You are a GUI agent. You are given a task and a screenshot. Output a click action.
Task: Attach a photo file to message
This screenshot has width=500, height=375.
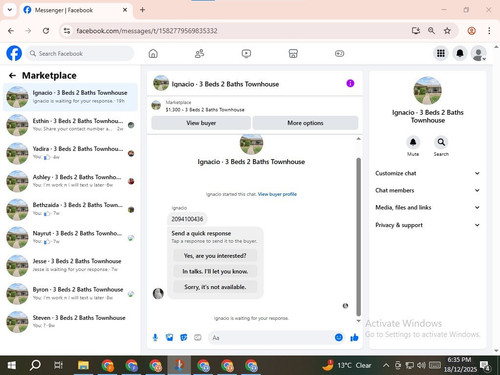[x=170, y=338]
